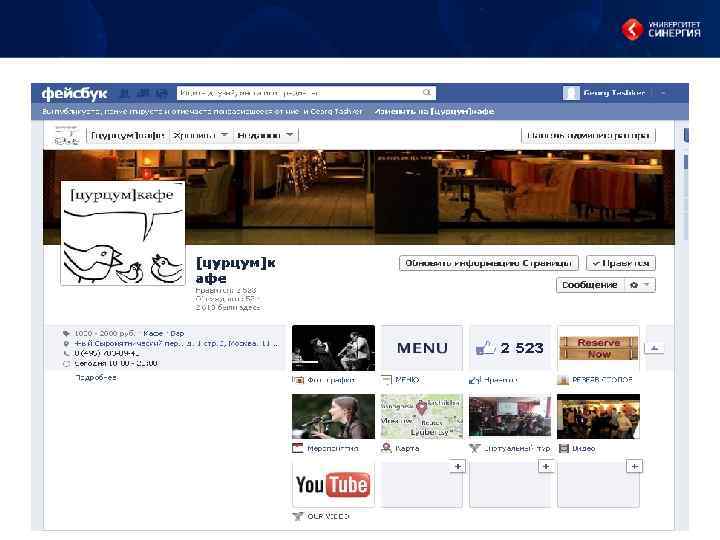Click the фейсбук logo

click(74, 93)
